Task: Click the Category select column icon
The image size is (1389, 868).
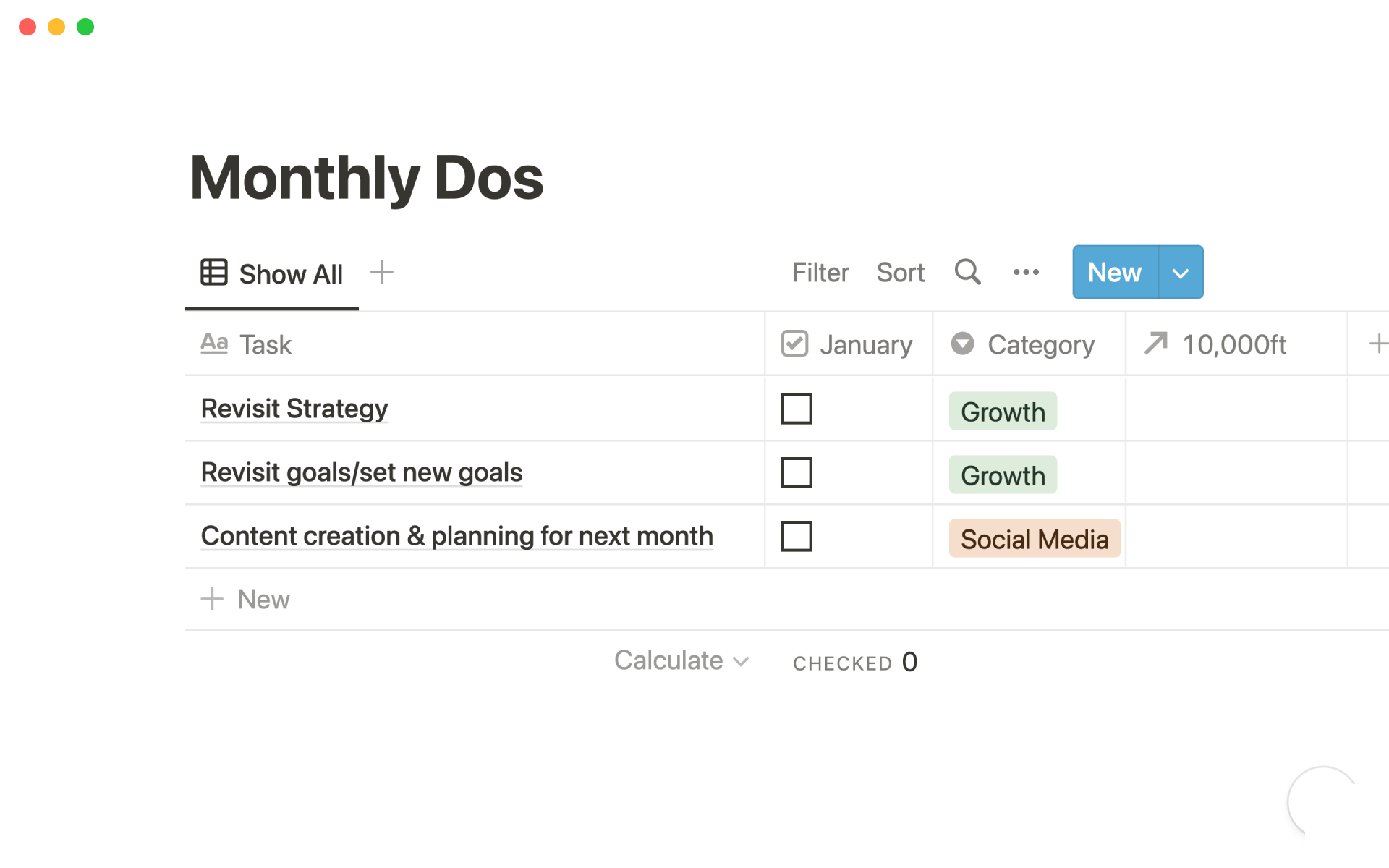Action: [962, 344]
